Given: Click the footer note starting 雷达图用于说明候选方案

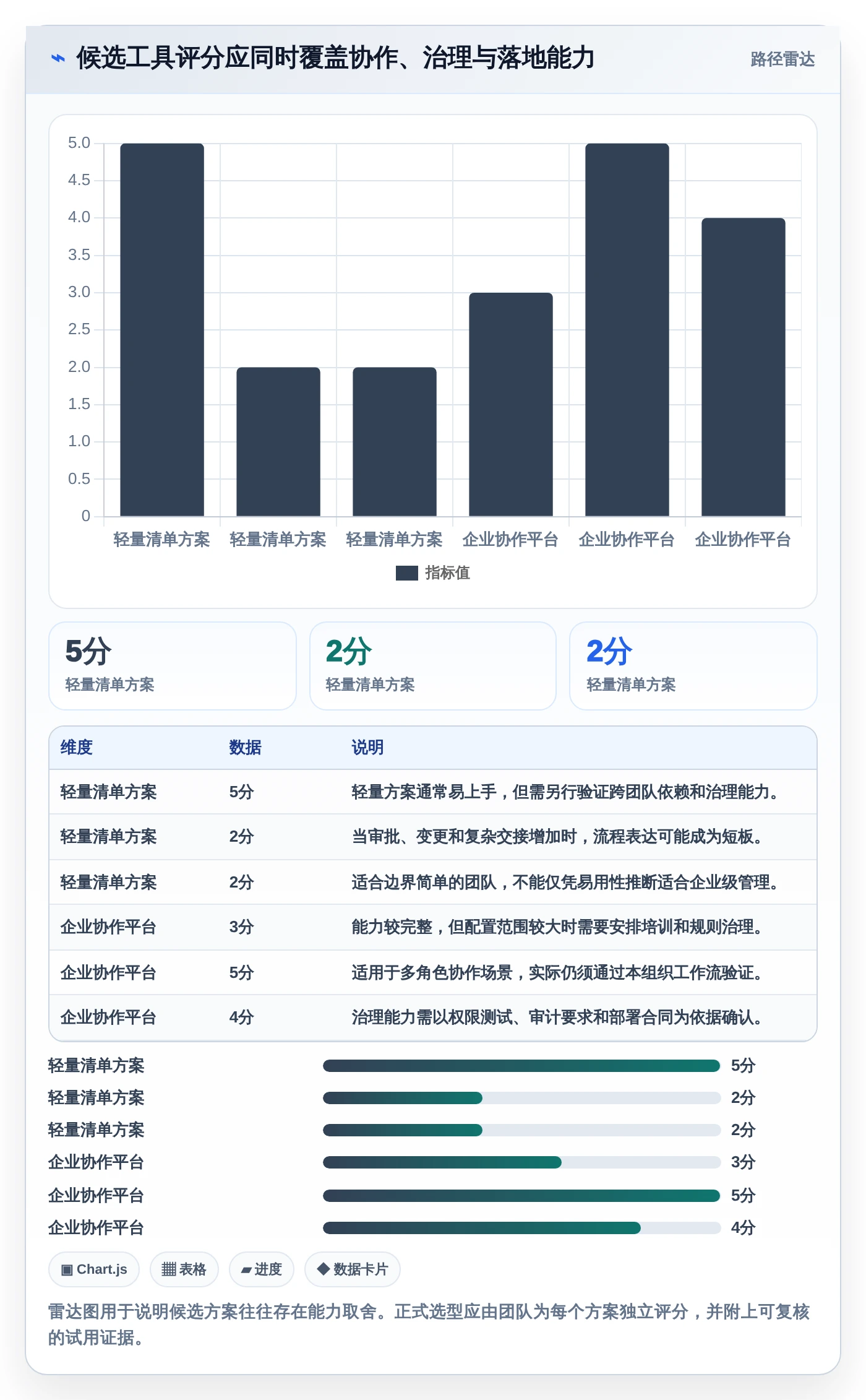Looking at the screenshot, I should tap(429, 1324).
